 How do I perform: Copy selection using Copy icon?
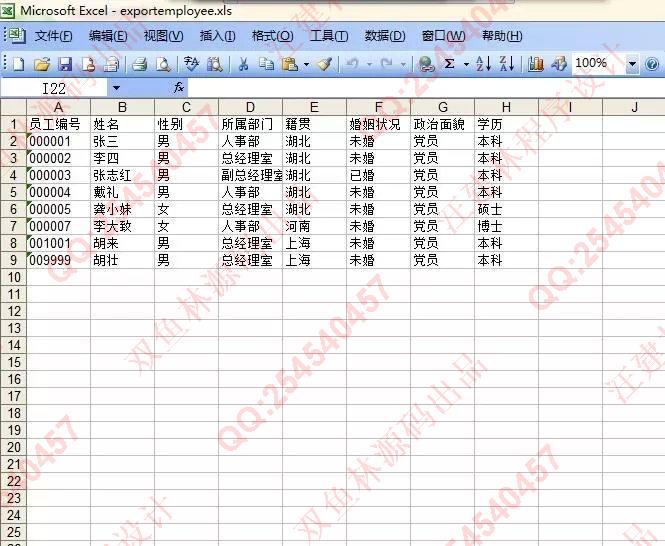(x=266, y=64)
